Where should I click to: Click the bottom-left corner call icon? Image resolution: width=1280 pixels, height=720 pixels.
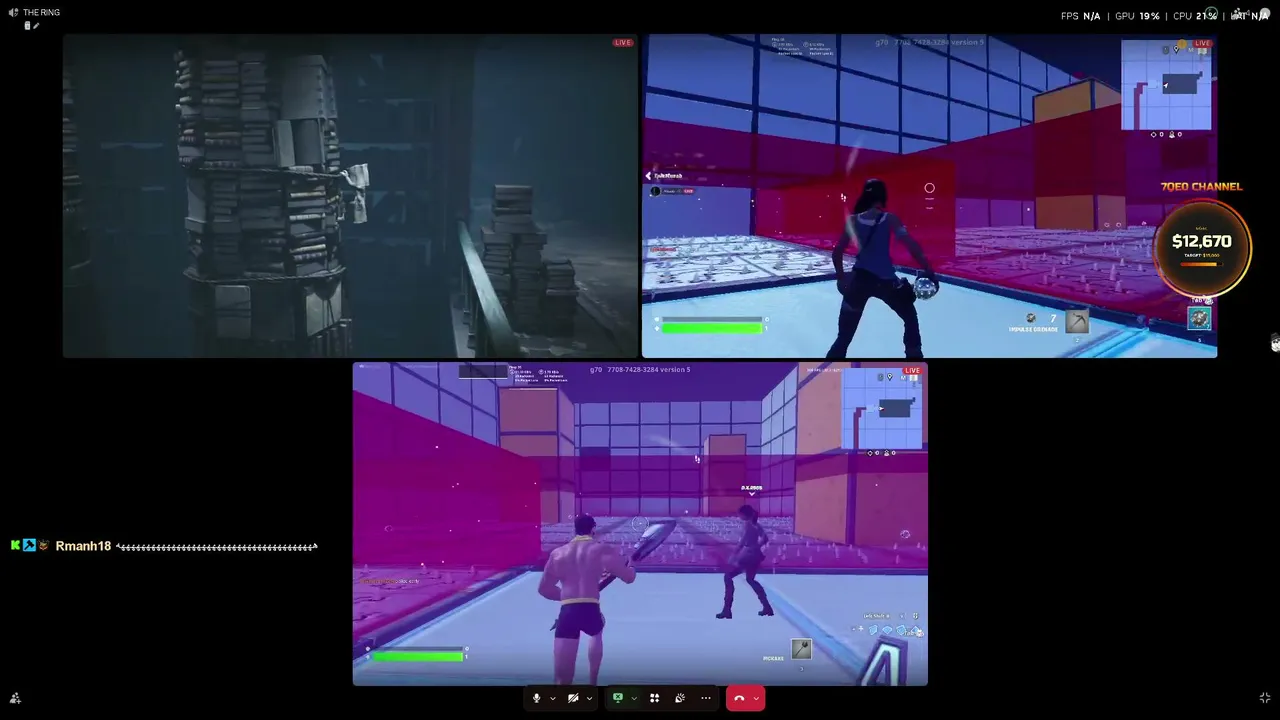click(15, 698)
